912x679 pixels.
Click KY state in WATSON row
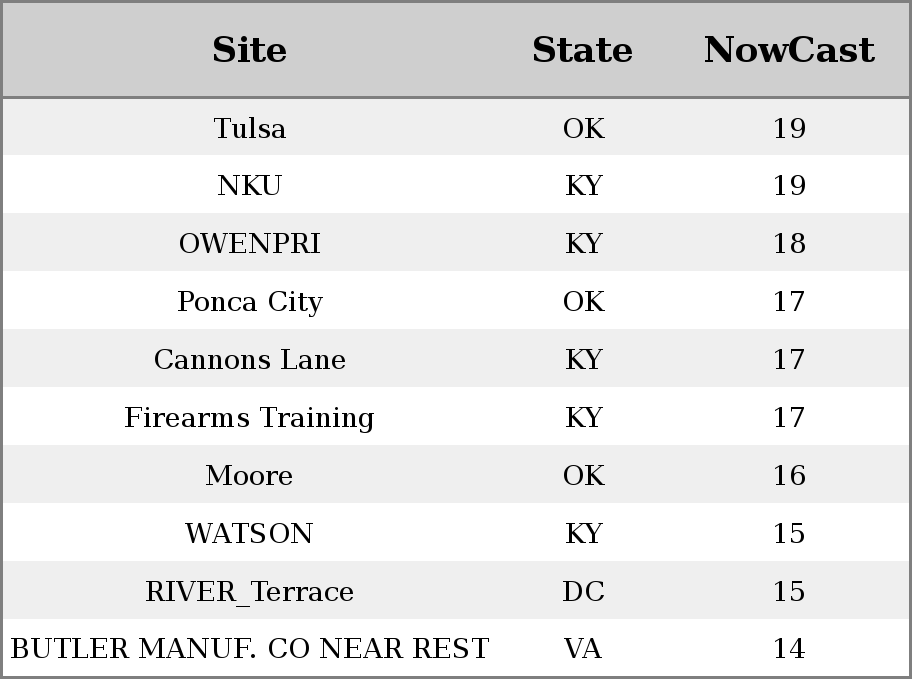click(x=583, y=533)
